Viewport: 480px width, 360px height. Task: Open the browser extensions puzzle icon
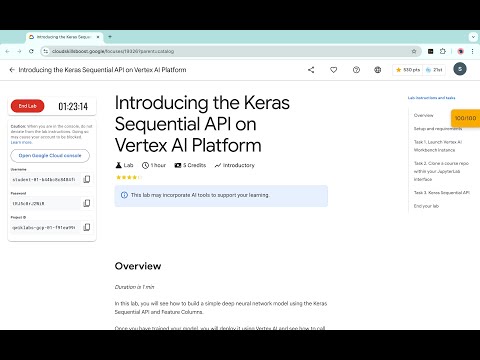pyautogui.click(x=443, y=51)
